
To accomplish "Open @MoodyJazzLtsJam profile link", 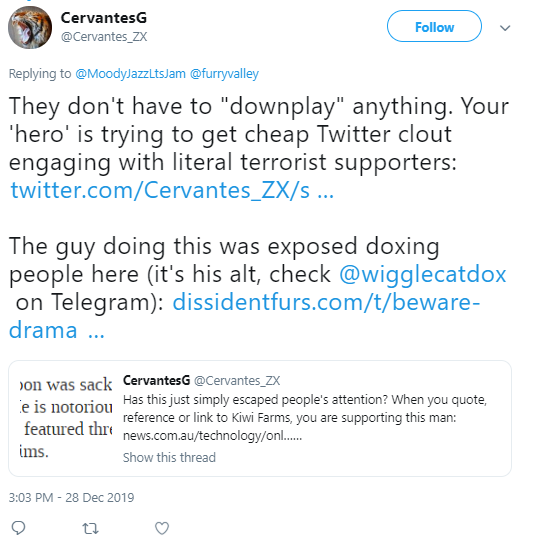I will tap(130, 74).
